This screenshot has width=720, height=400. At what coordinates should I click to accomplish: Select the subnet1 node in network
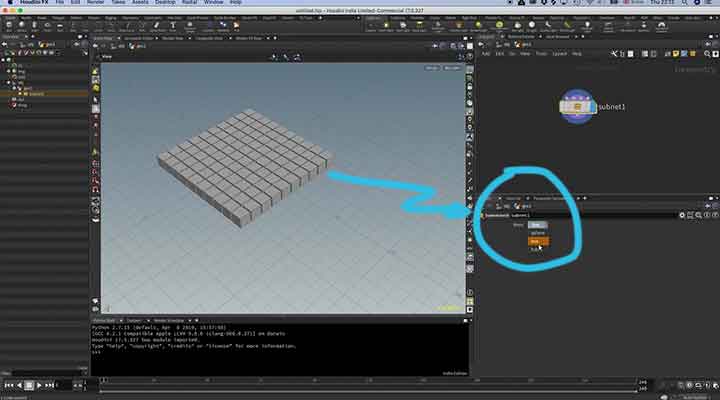tap(577, 107)
